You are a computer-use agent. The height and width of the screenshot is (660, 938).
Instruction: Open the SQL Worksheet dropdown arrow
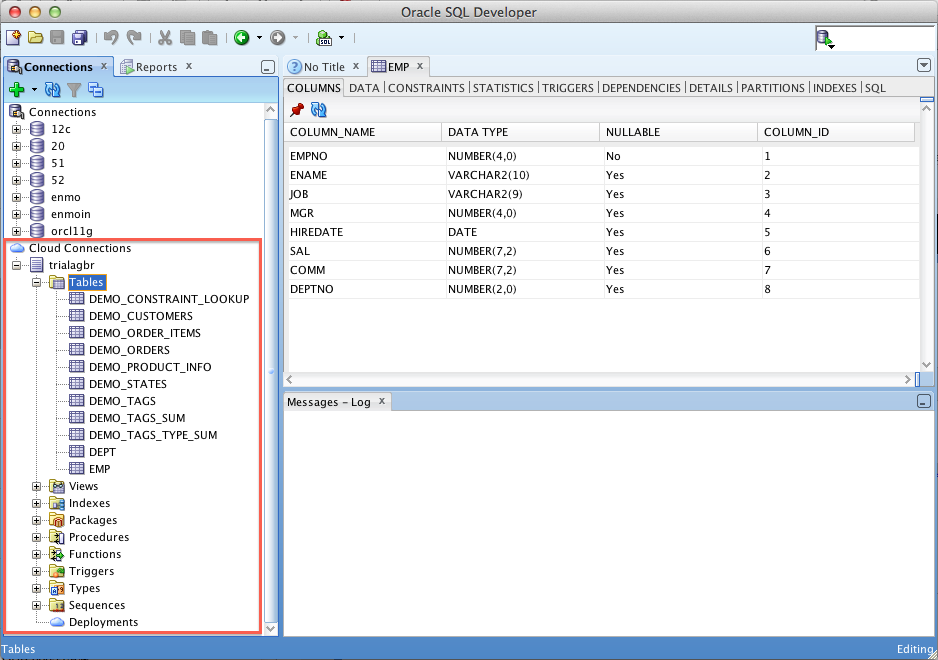click(342, 38)
